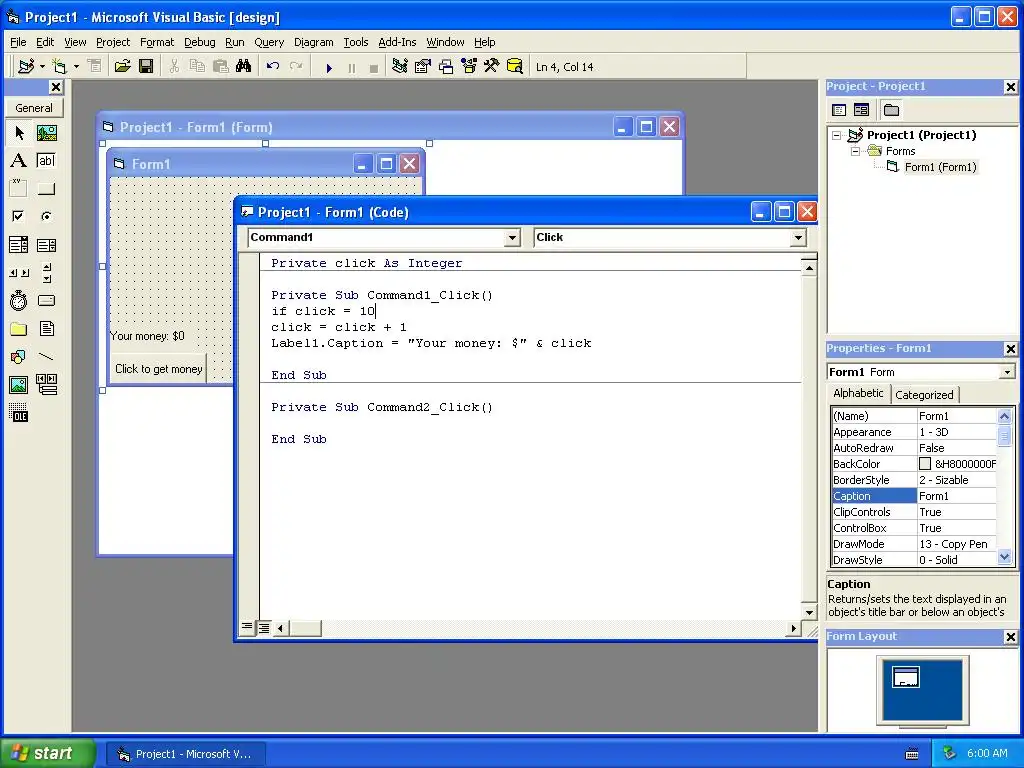Open the Command1 object dropdown
This screenshot has width=1024, height=768.
coord(513,238)
